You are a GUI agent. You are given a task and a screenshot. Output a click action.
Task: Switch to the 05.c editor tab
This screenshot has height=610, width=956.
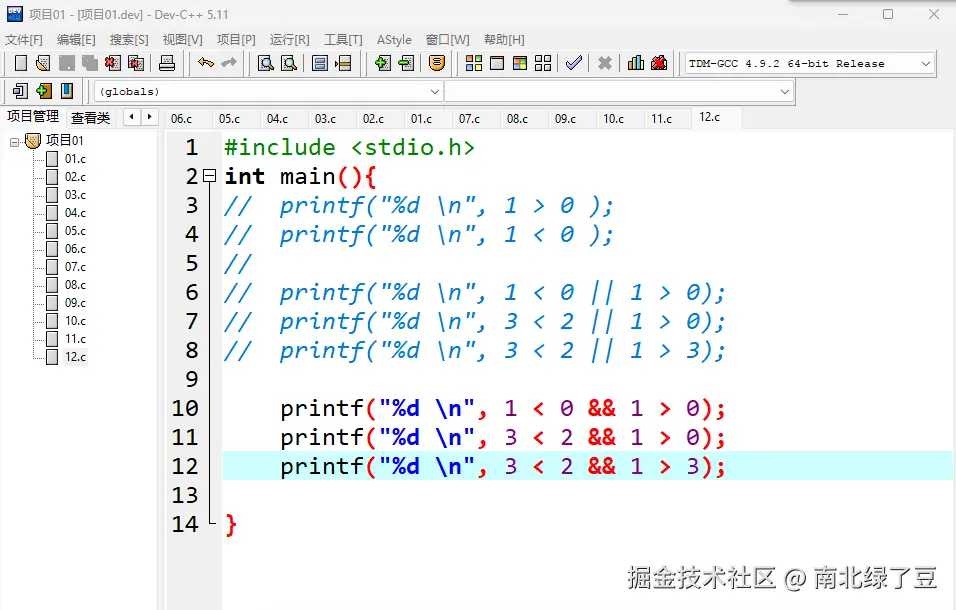point(229,119)
